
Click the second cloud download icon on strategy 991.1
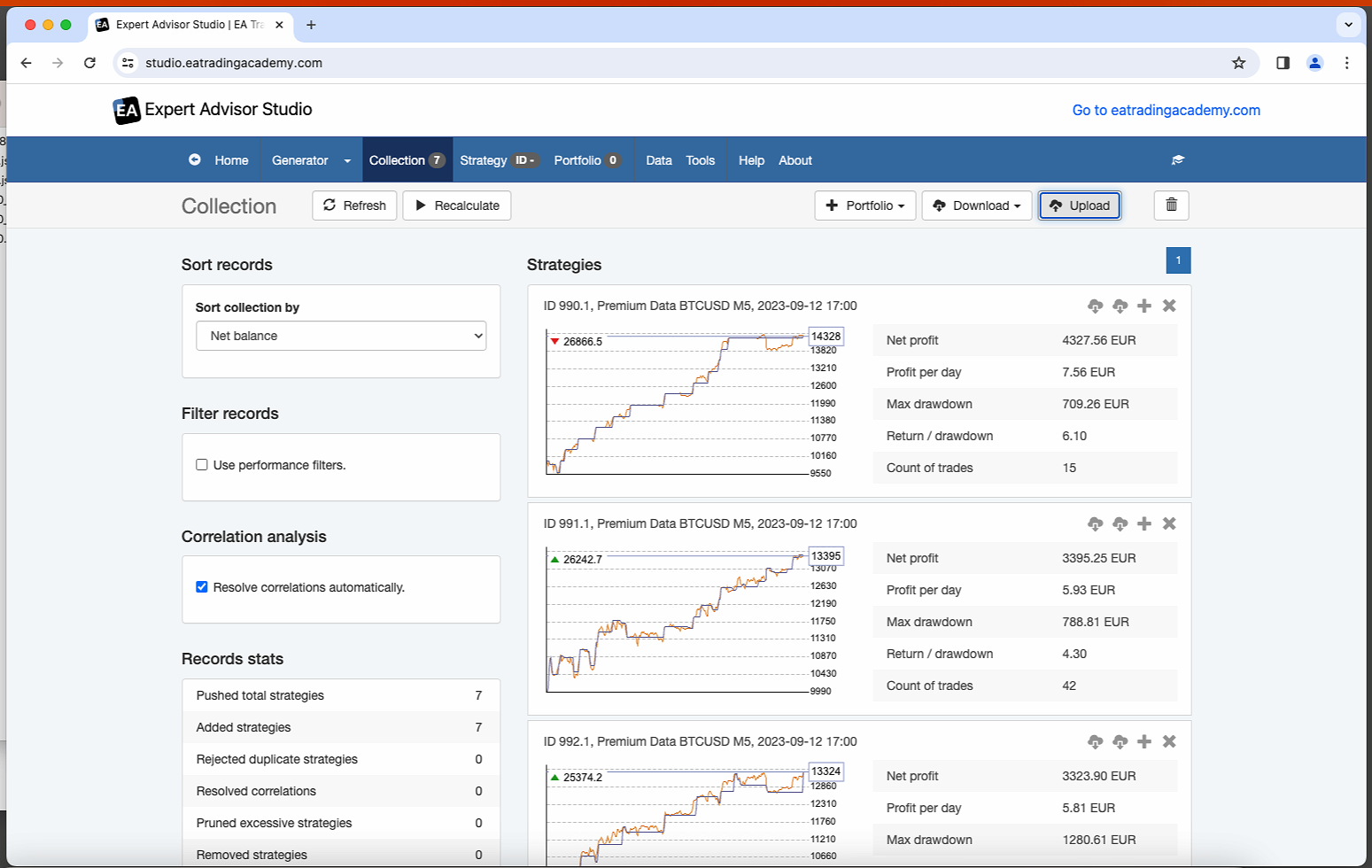point(1120,523)
